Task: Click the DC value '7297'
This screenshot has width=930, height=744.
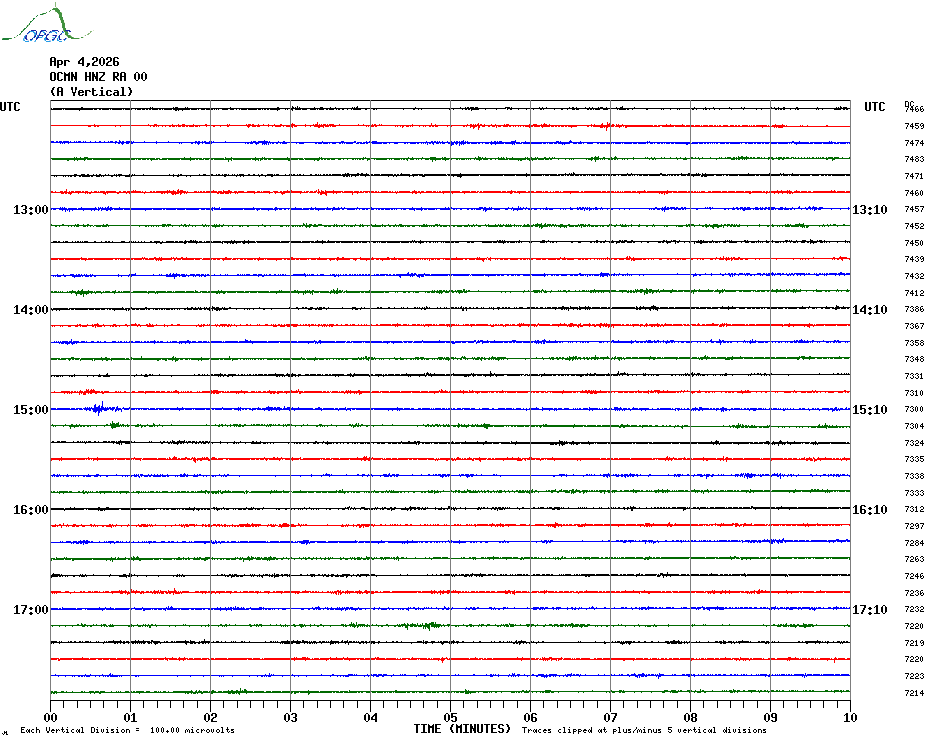Action: (x=914, y=526)
